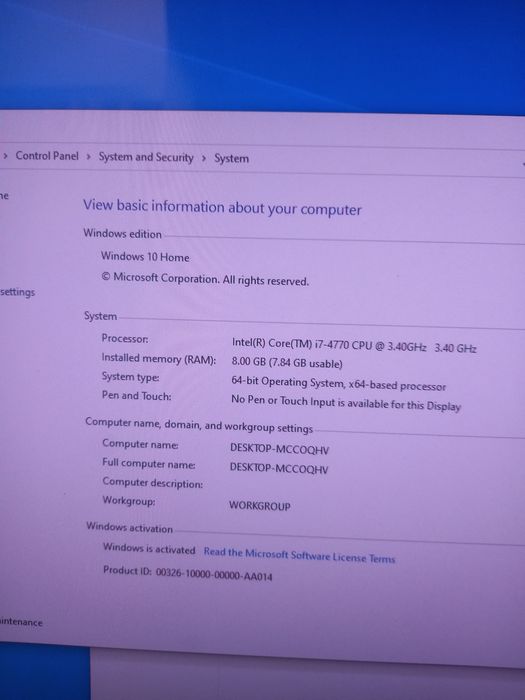Viewport: 525px width, 700px height.
Task: Select the No Pen or Touch Input text
Action: (346, 403)
